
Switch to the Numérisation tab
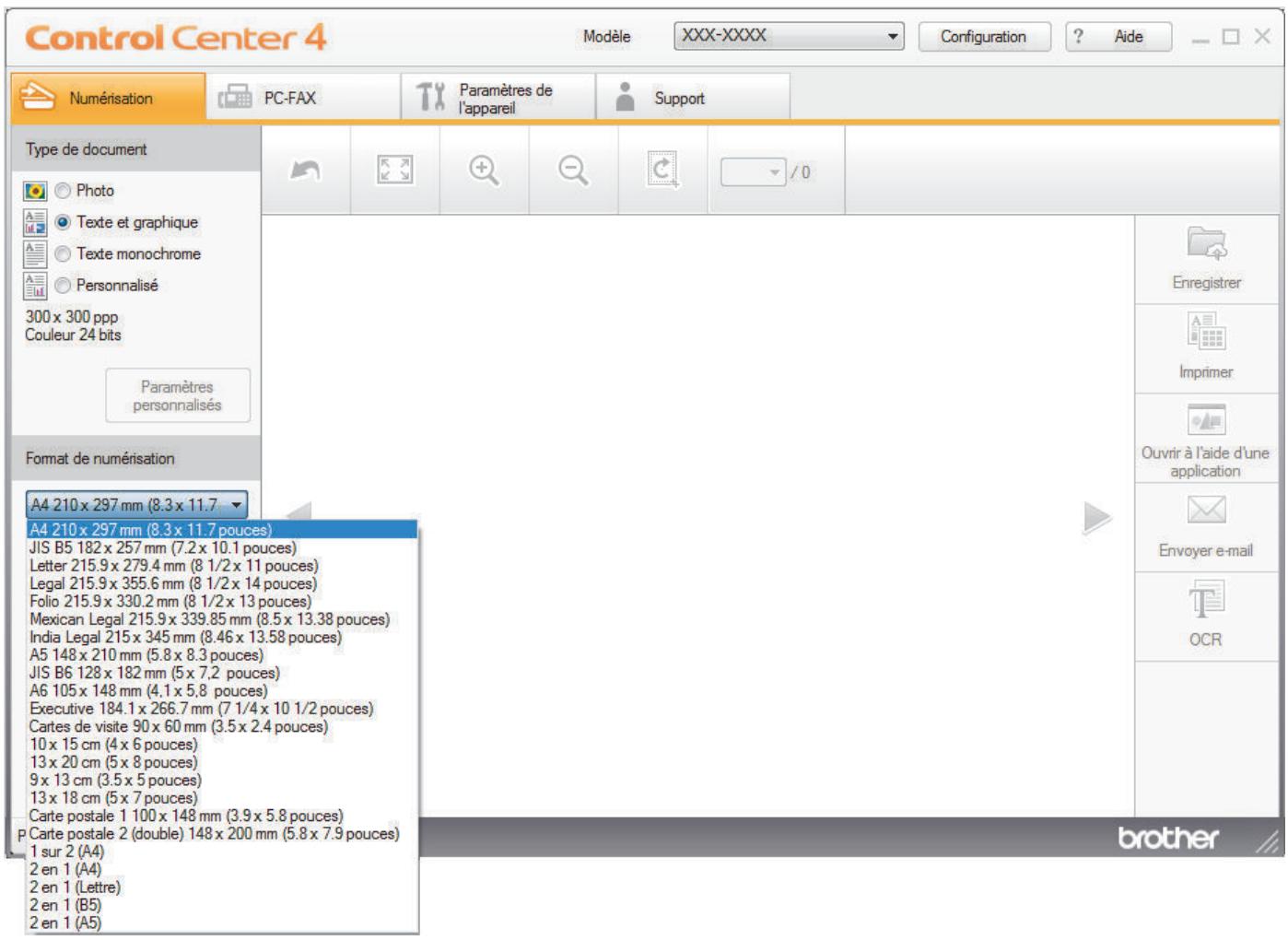click(x=109, y=98)
